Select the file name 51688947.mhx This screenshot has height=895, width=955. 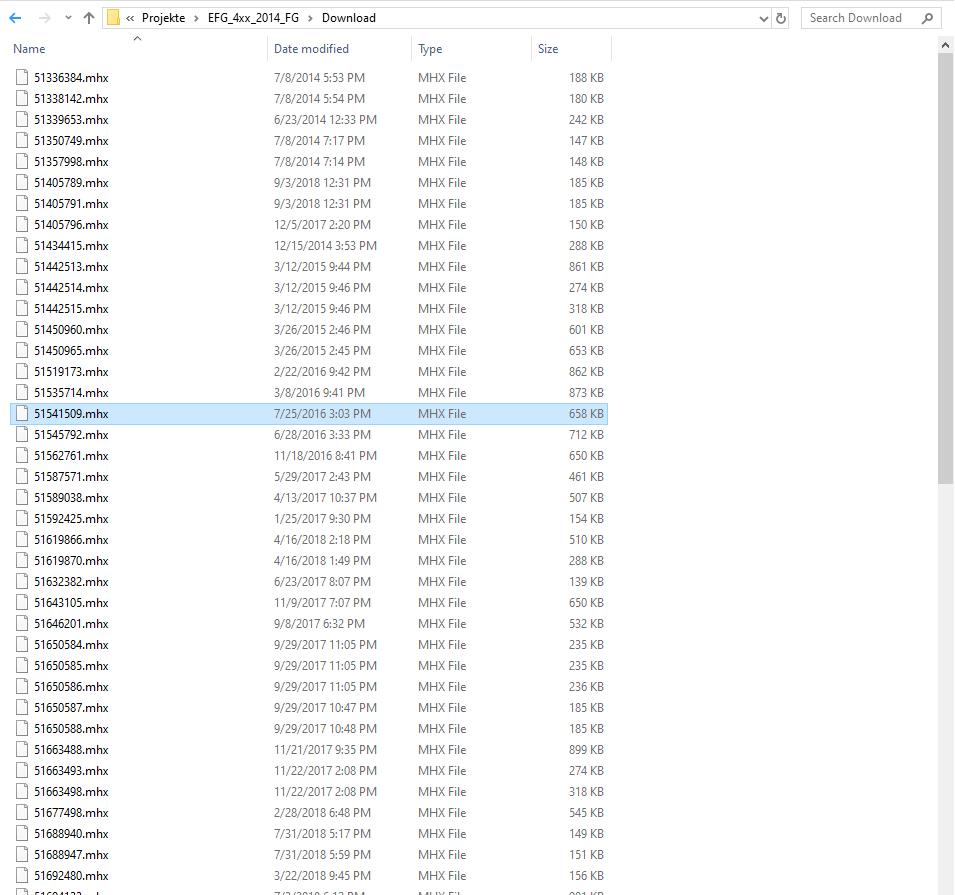click(71, 855)
